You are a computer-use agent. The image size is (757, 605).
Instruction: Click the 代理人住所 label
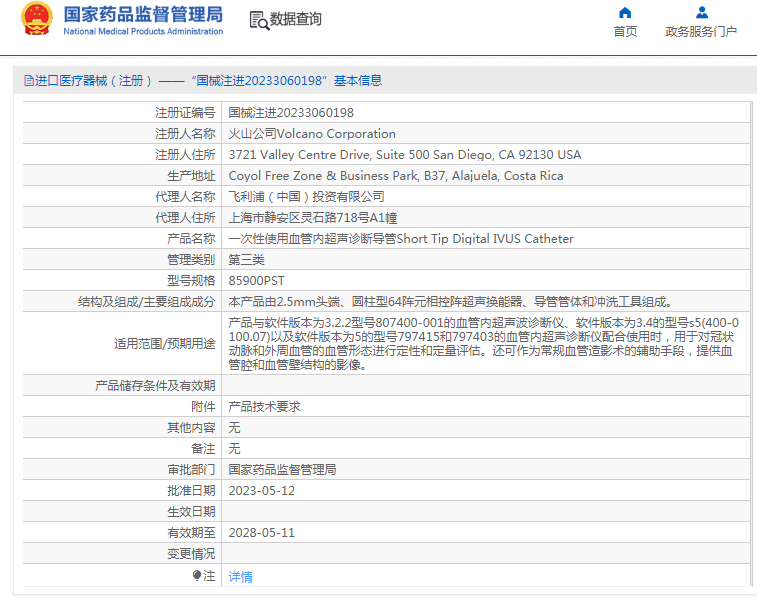pos(185,218)
